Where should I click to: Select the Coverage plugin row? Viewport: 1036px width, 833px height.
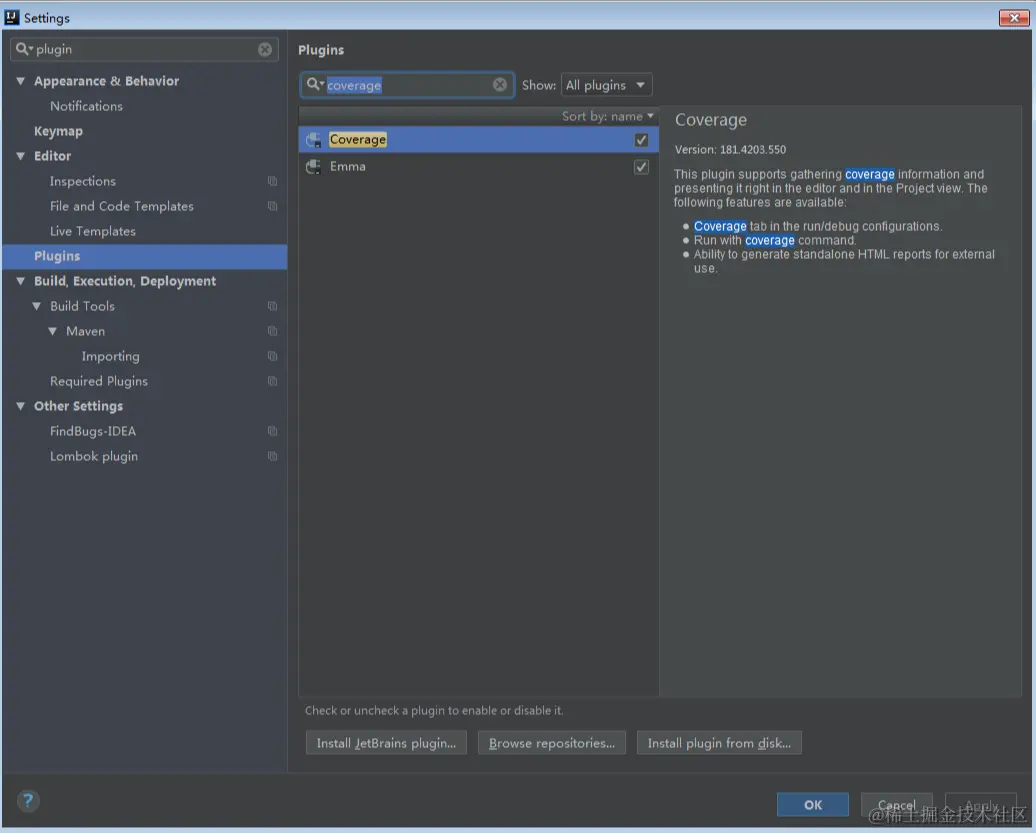click(x=478, y=140)
